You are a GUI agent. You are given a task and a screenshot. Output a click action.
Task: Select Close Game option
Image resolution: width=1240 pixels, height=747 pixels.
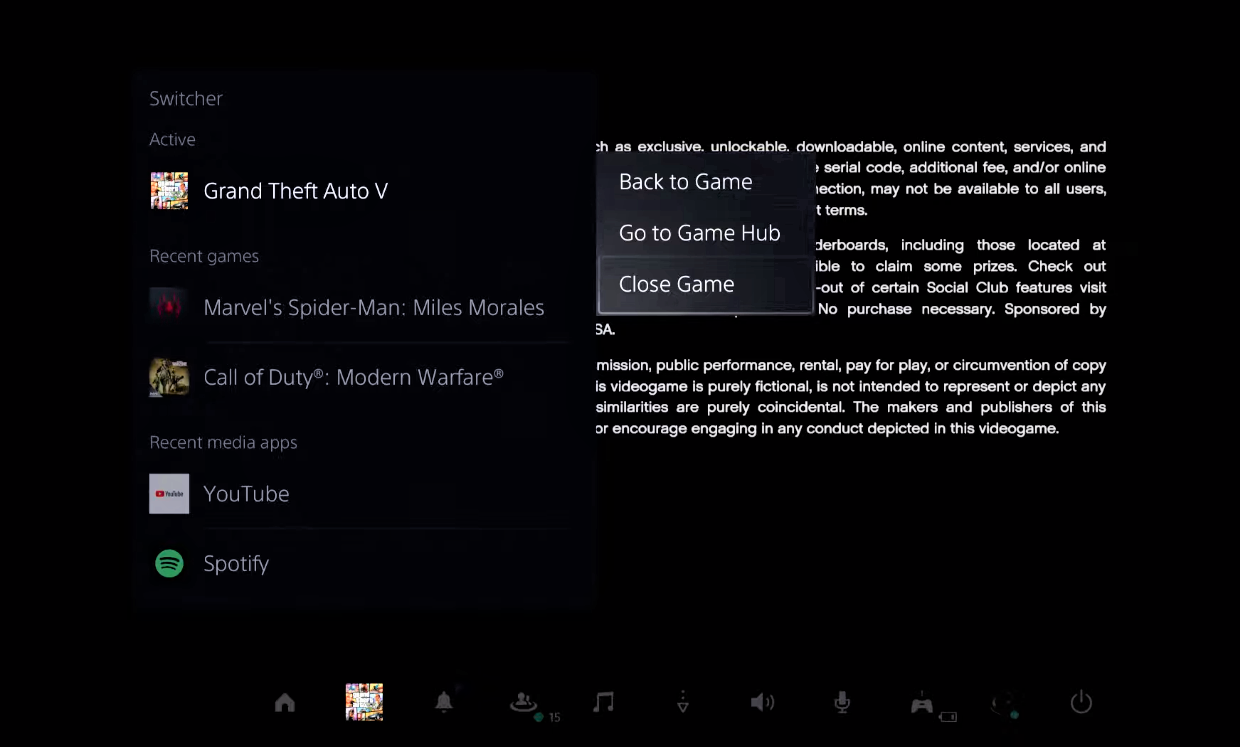click(704, 284)
